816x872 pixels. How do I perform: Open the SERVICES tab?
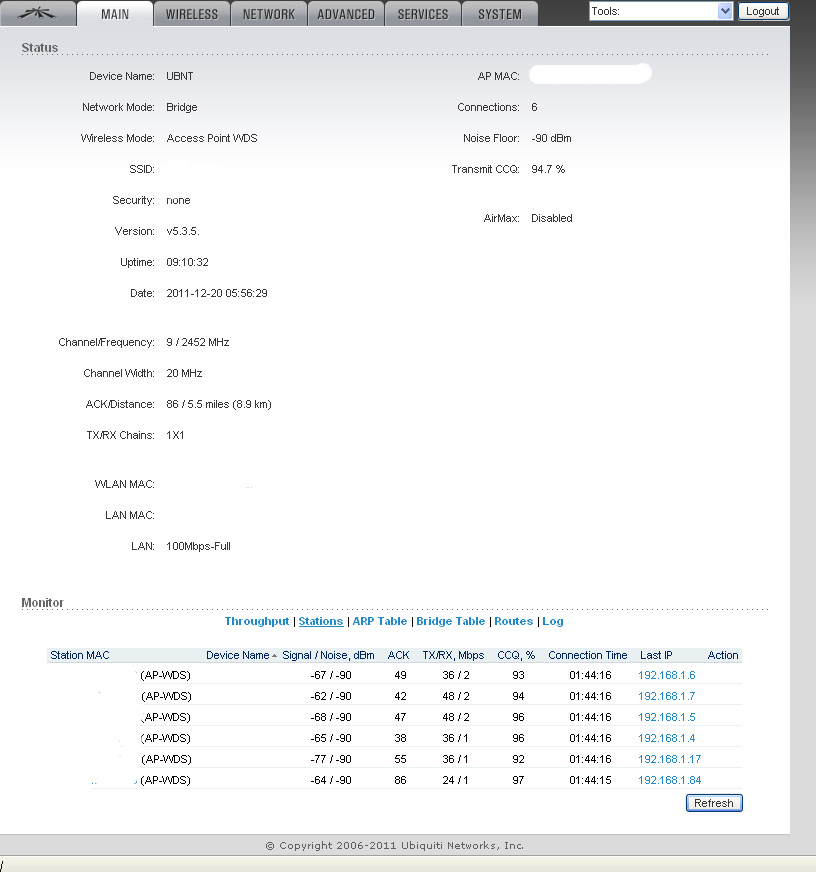click(x=423, y=14)
